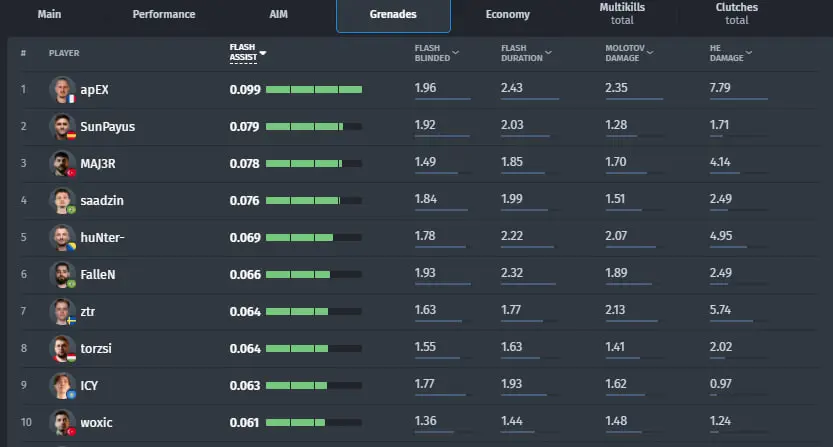Open the Clutches total tab
This screenshot has width=833, height=447.
pos(737,15)
